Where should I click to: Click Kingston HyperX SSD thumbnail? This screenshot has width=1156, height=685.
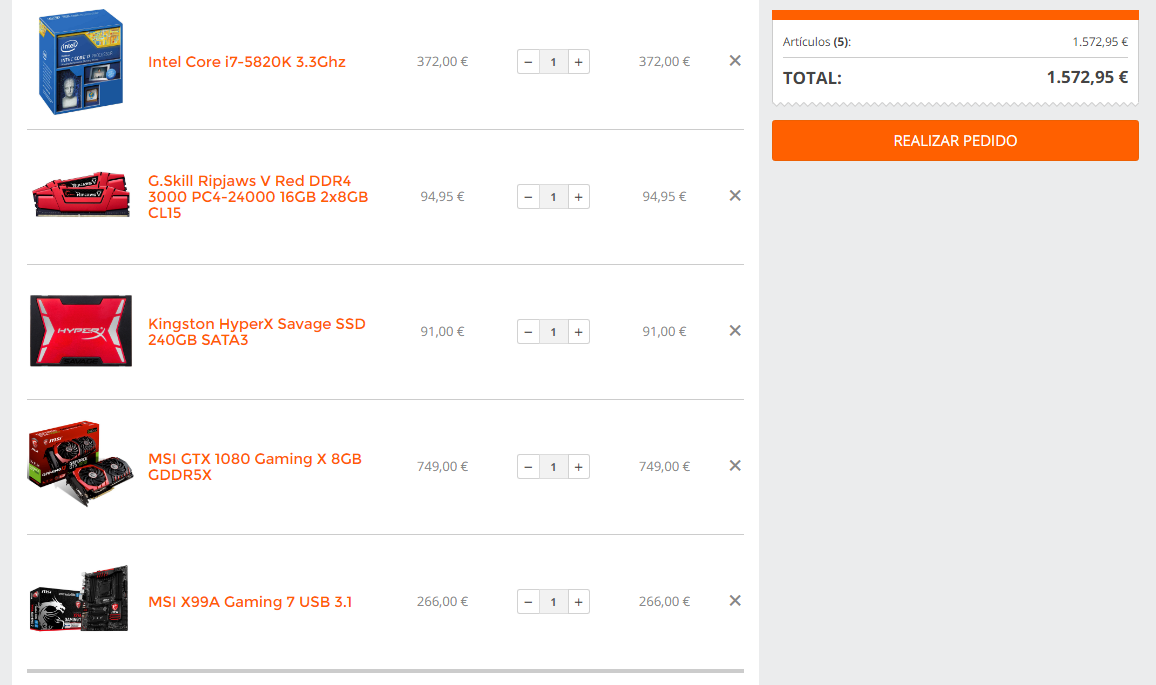click(x=81, y=330)
